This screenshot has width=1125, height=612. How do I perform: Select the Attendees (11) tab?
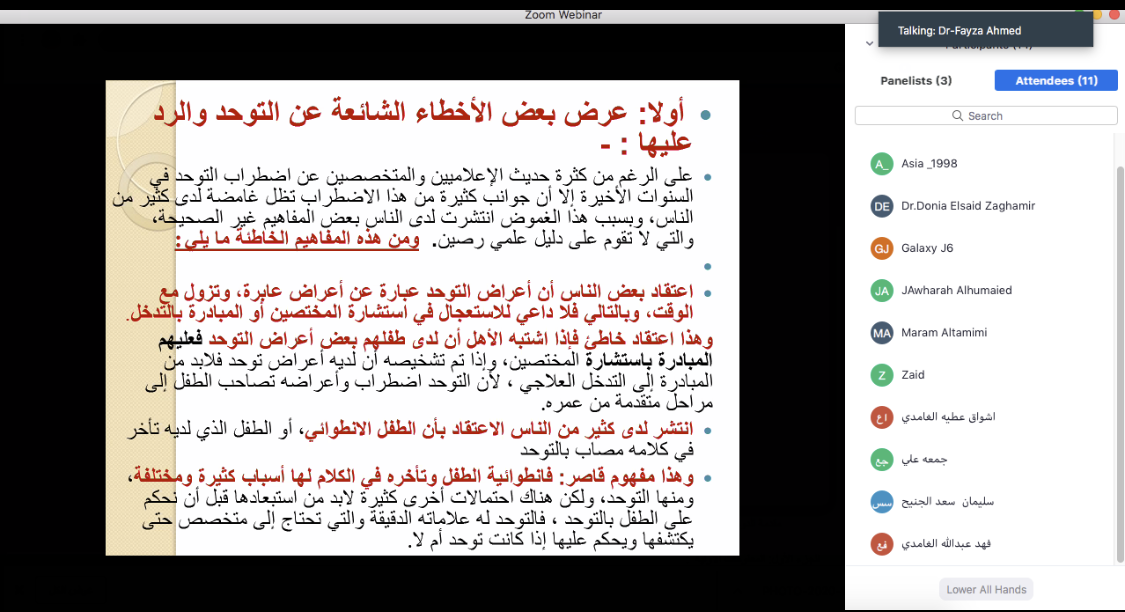(x=1055, y=81)
